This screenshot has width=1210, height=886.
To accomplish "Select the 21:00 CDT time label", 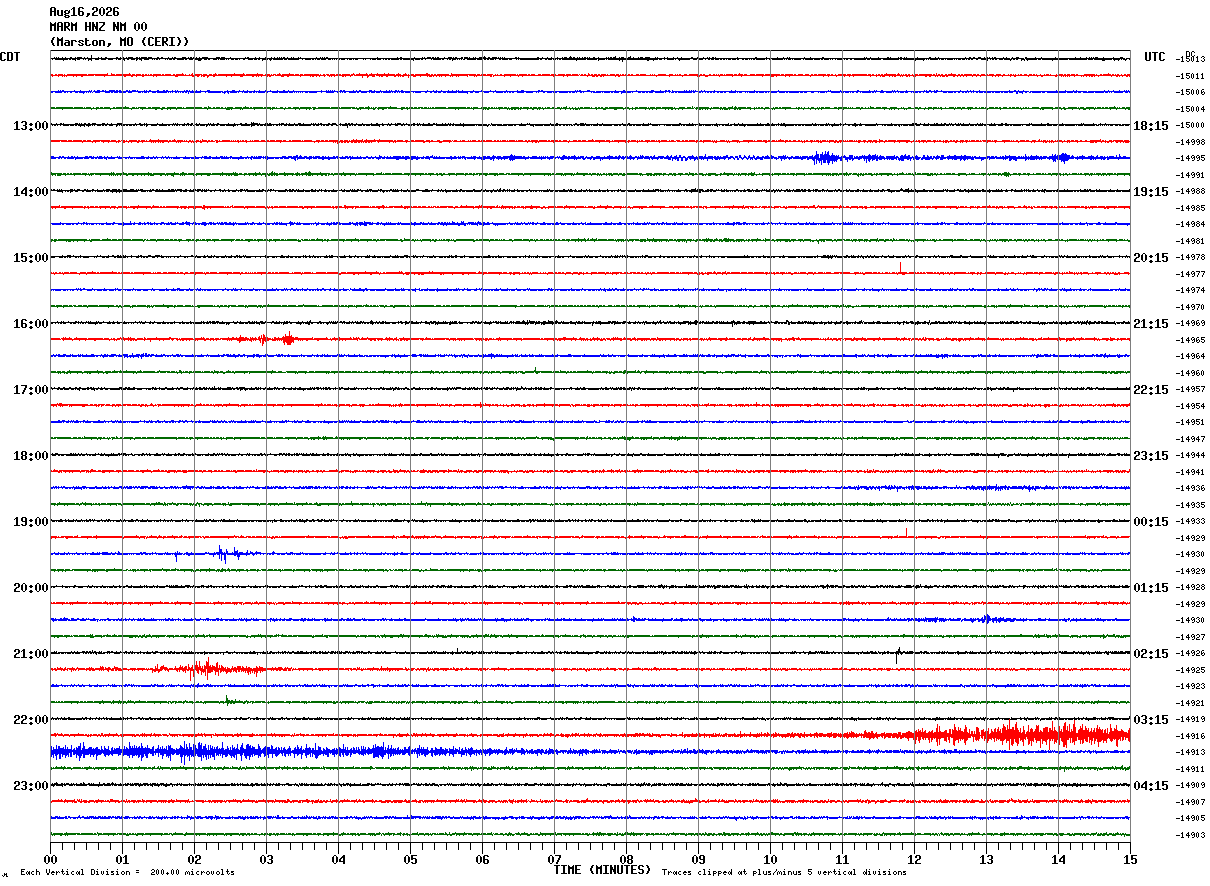I will pos(30,654).
